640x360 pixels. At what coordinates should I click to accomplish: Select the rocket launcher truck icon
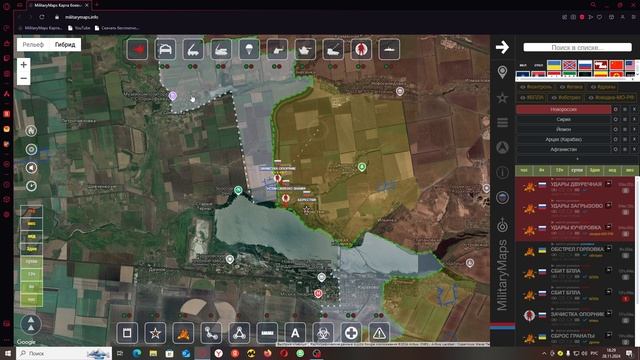tap(193, 49)
